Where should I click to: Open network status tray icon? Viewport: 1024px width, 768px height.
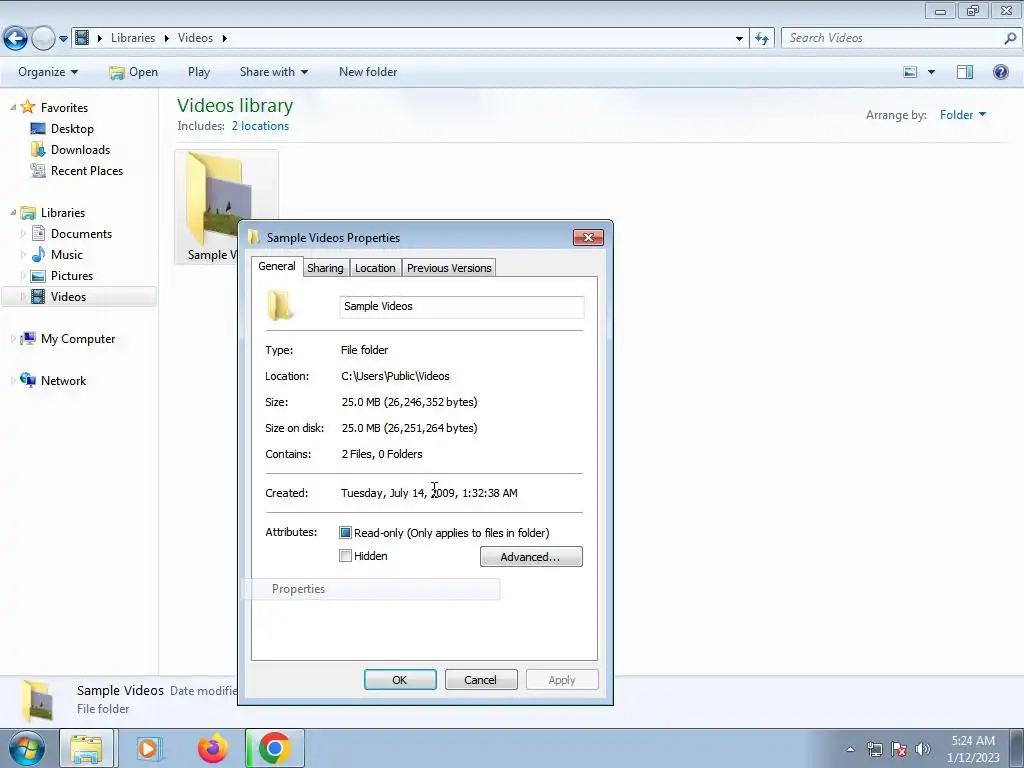(874, 749)
